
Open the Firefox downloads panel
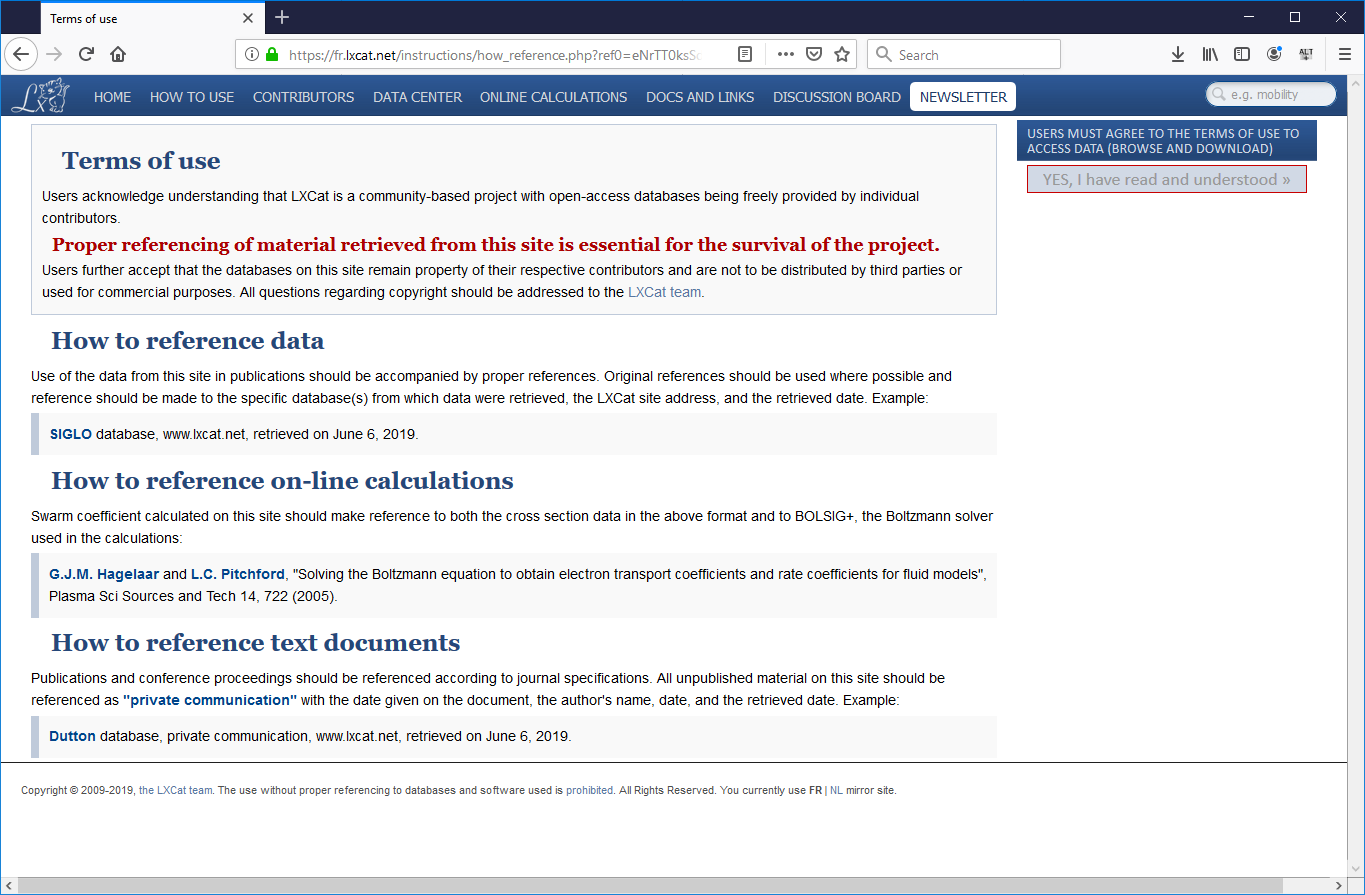1178,54
